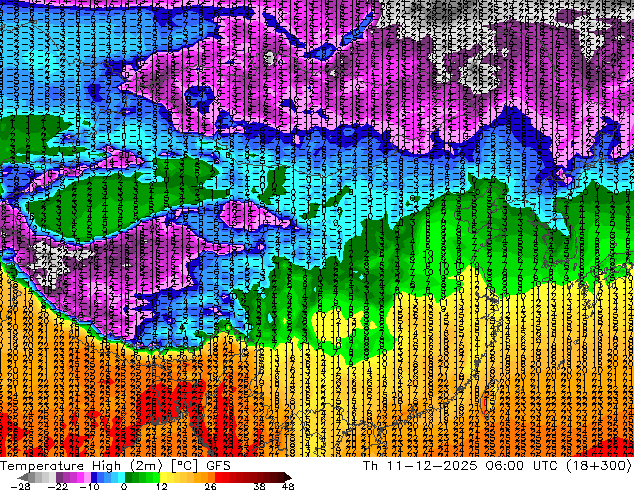The width and height of the screenshot is (634, 490).
Task: Click the '0' legend value
Action: click(124, 486)
